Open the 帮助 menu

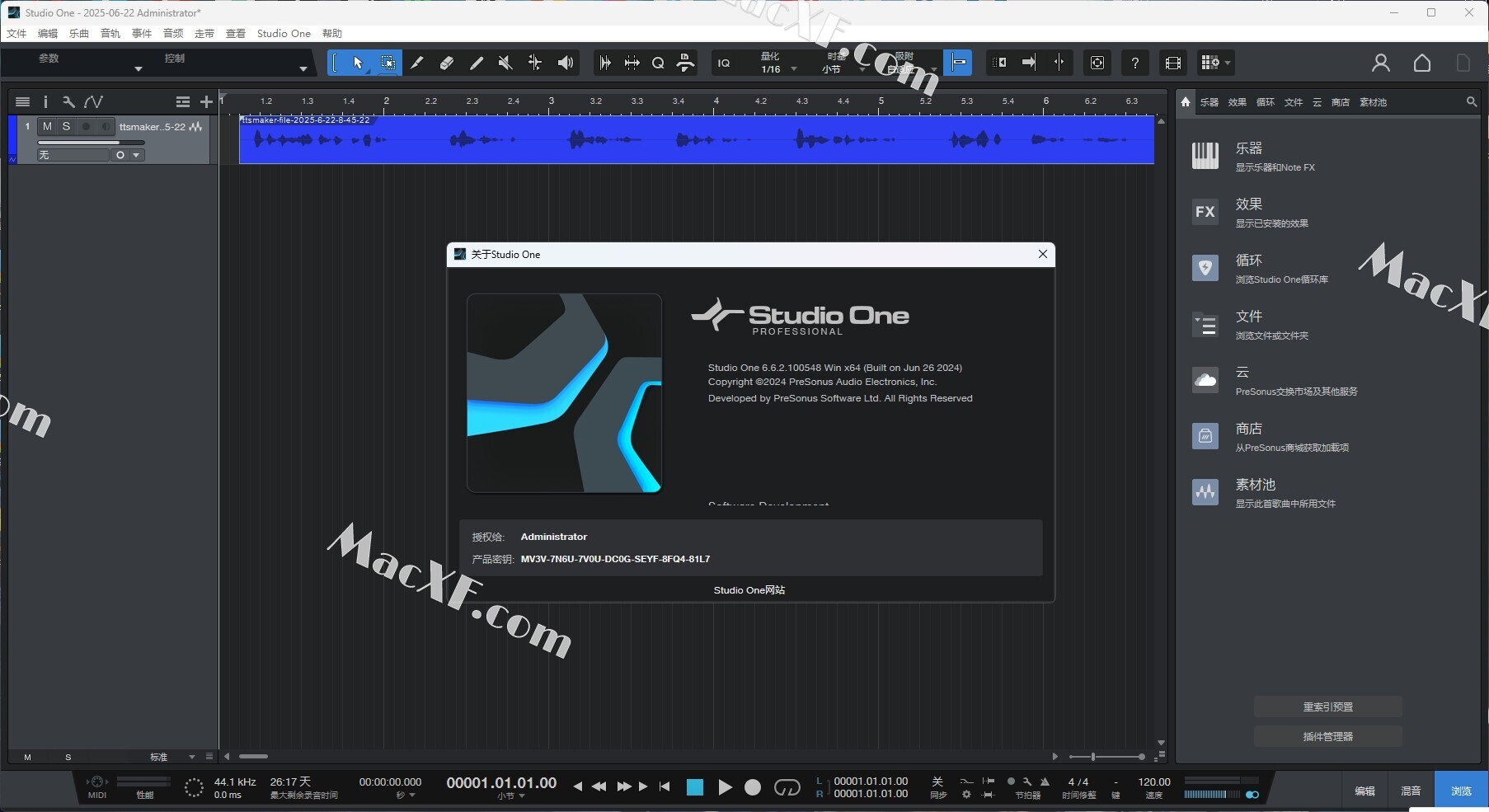[332, 34]
